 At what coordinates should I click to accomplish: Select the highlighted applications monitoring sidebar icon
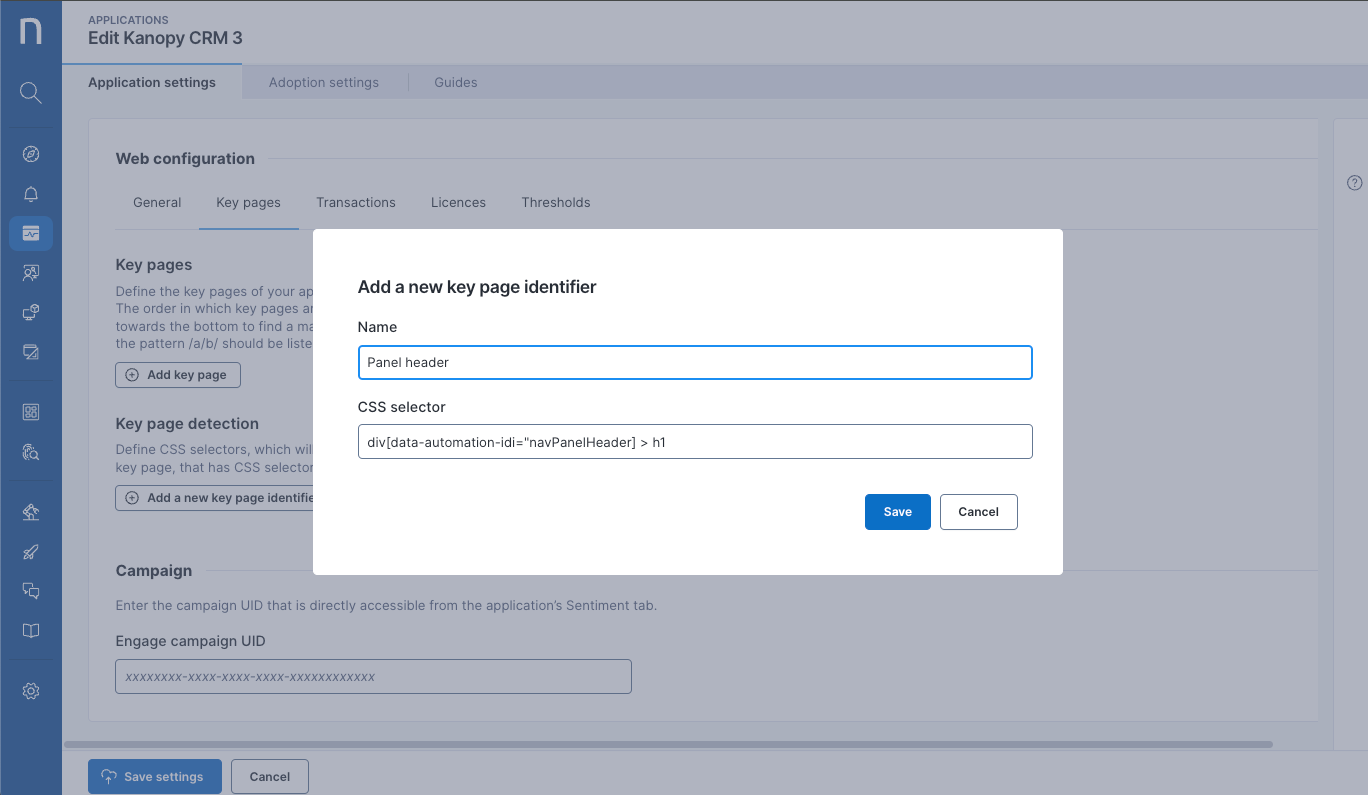pos(31,233)
